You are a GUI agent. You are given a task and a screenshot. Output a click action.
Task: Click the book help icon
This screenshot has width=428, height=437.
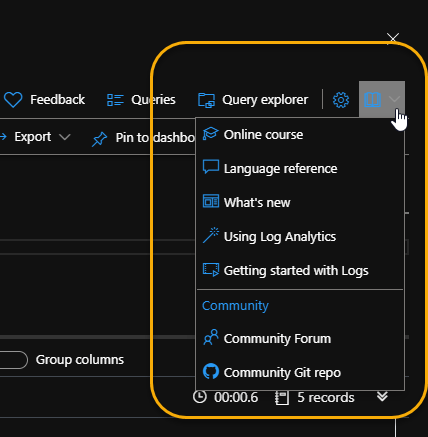click(x=372, y=100)
